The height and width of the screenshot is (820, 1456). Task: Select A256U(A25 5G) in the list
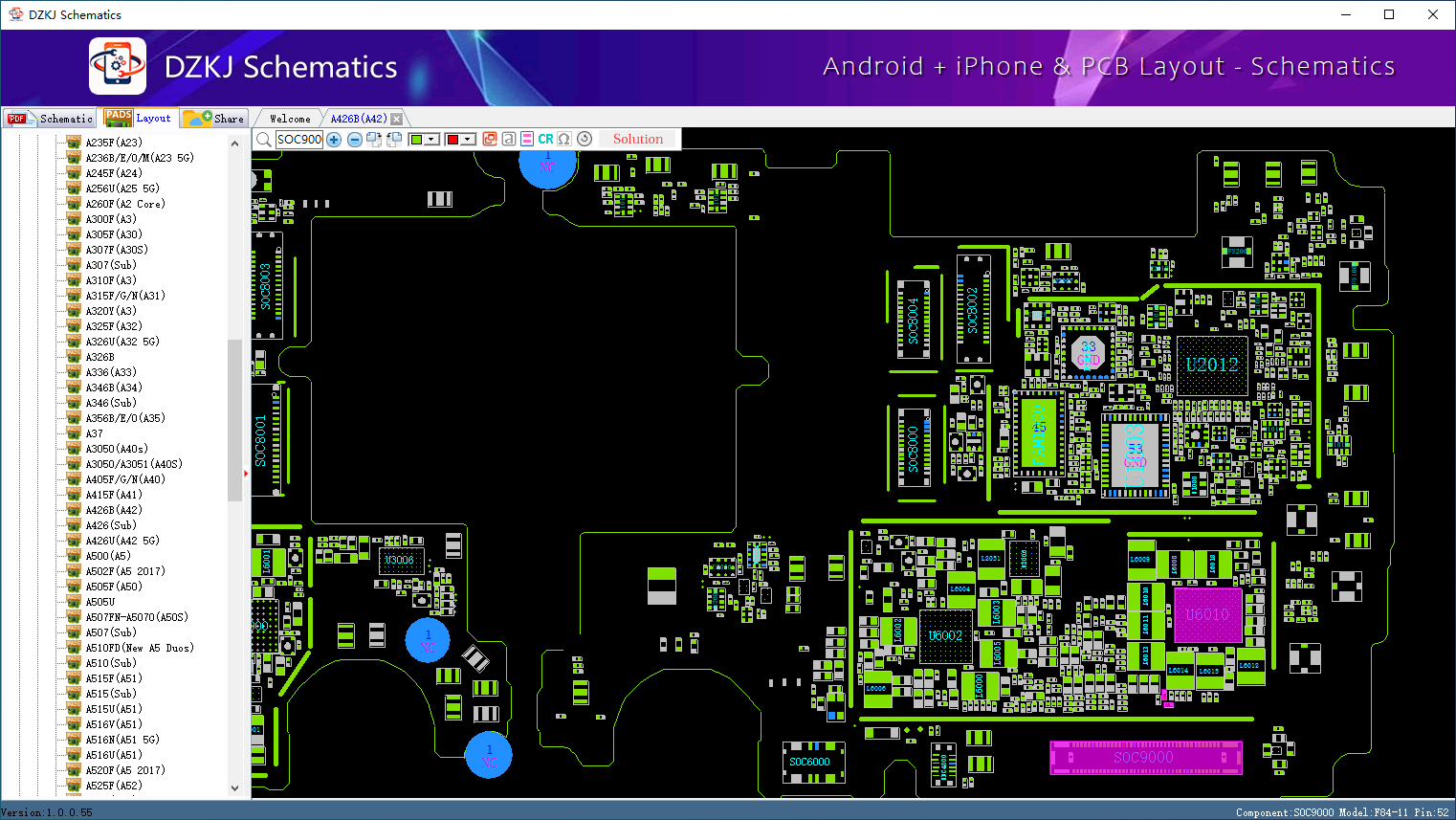click(x=122, y=188)
